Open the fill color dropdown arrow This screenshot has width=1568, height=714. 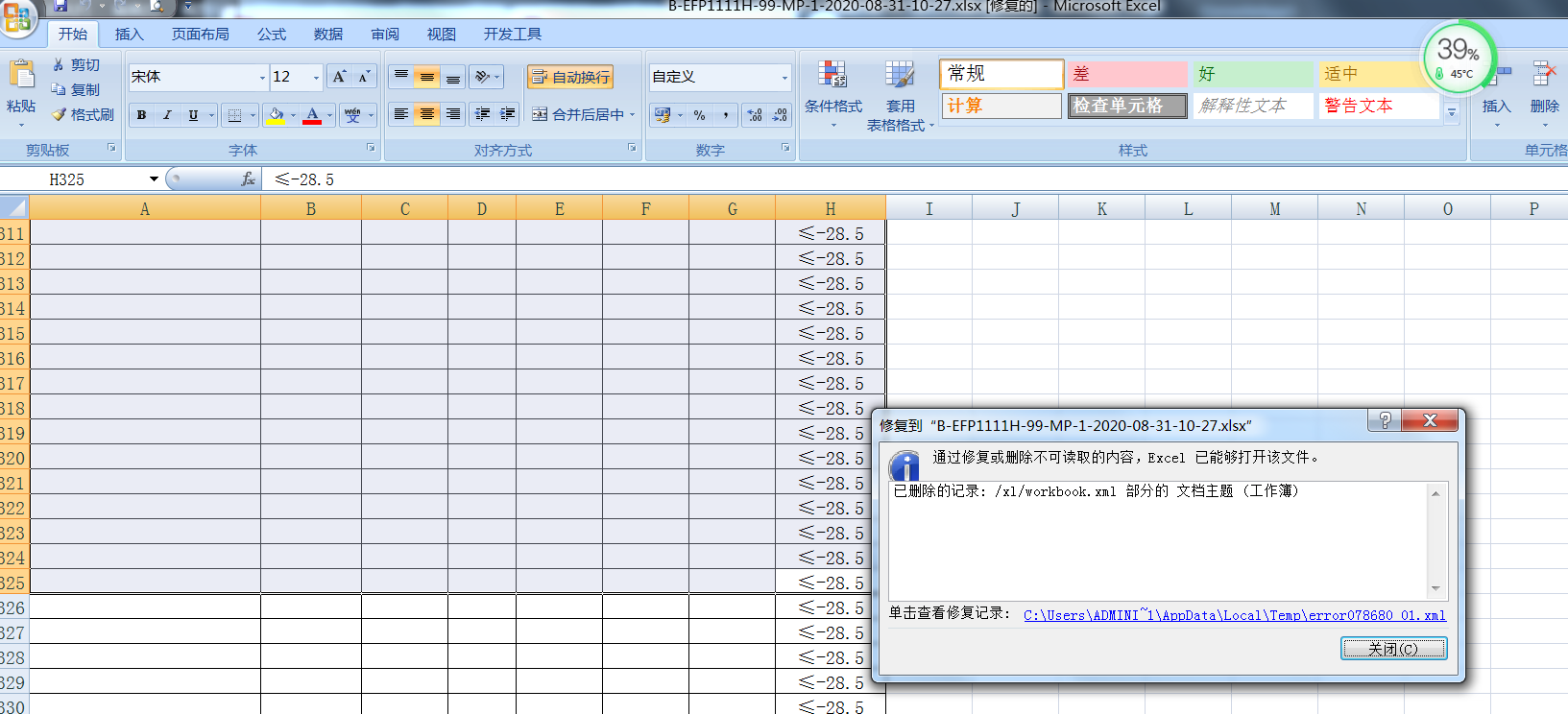click(293, 115)
